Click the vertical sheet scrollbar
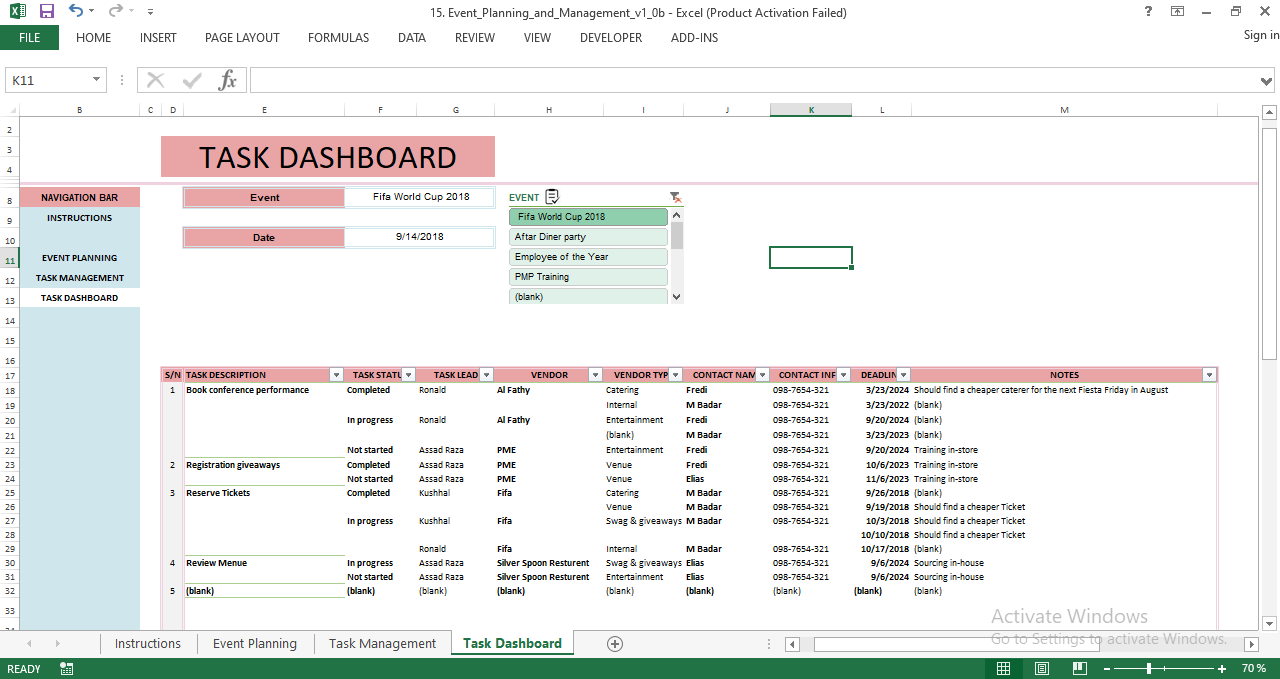 point(1269,242)
